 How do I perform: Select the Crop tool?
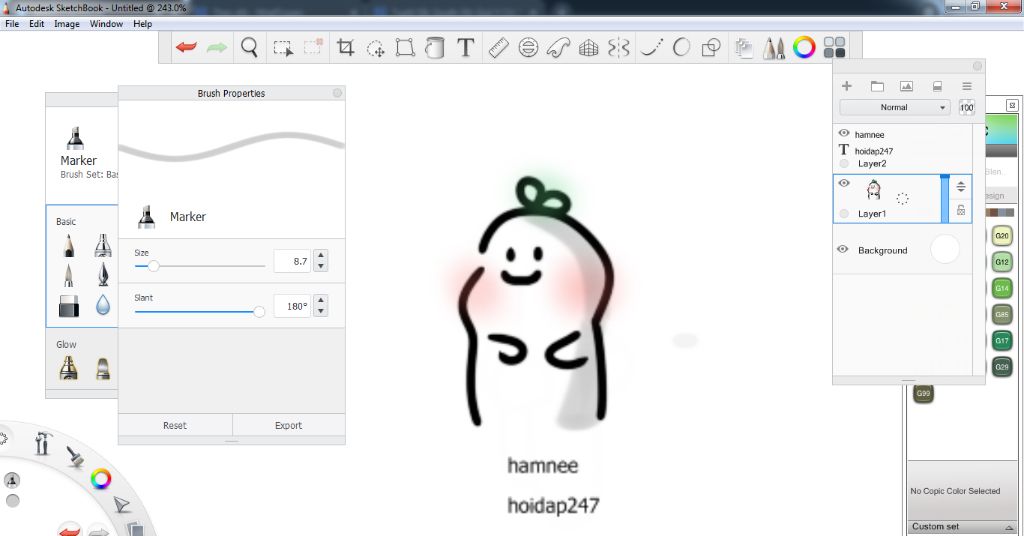(345, 47)
